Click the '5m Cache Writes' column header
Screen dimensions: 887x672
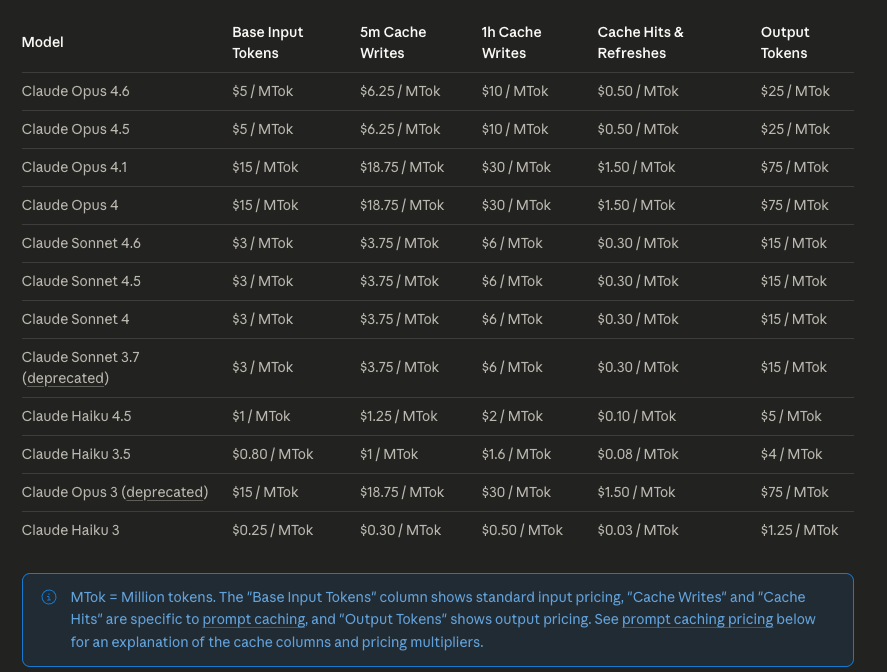click(393, 42)
